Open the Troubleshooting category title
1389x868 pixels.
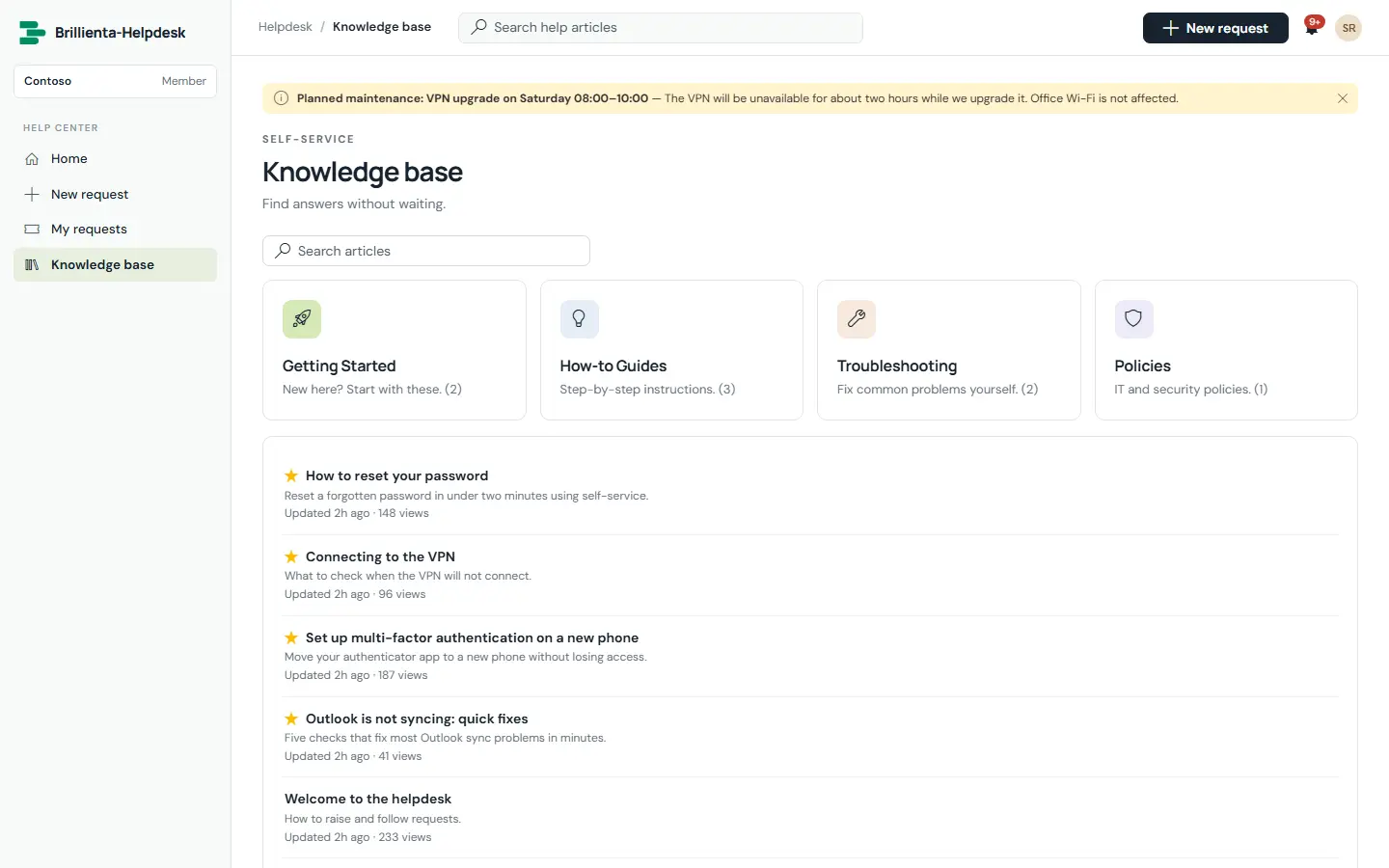(897, 366)
